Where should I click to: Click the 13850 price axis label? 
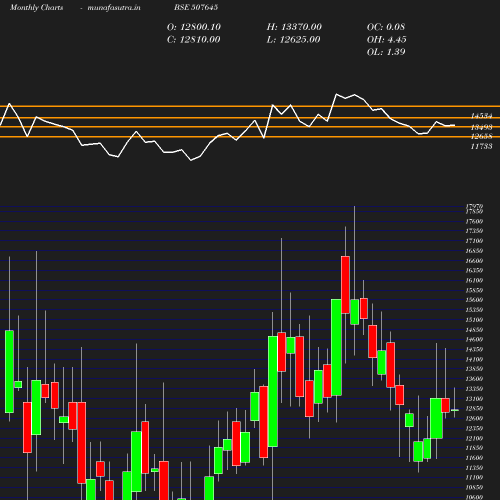[x=474, y=369]
